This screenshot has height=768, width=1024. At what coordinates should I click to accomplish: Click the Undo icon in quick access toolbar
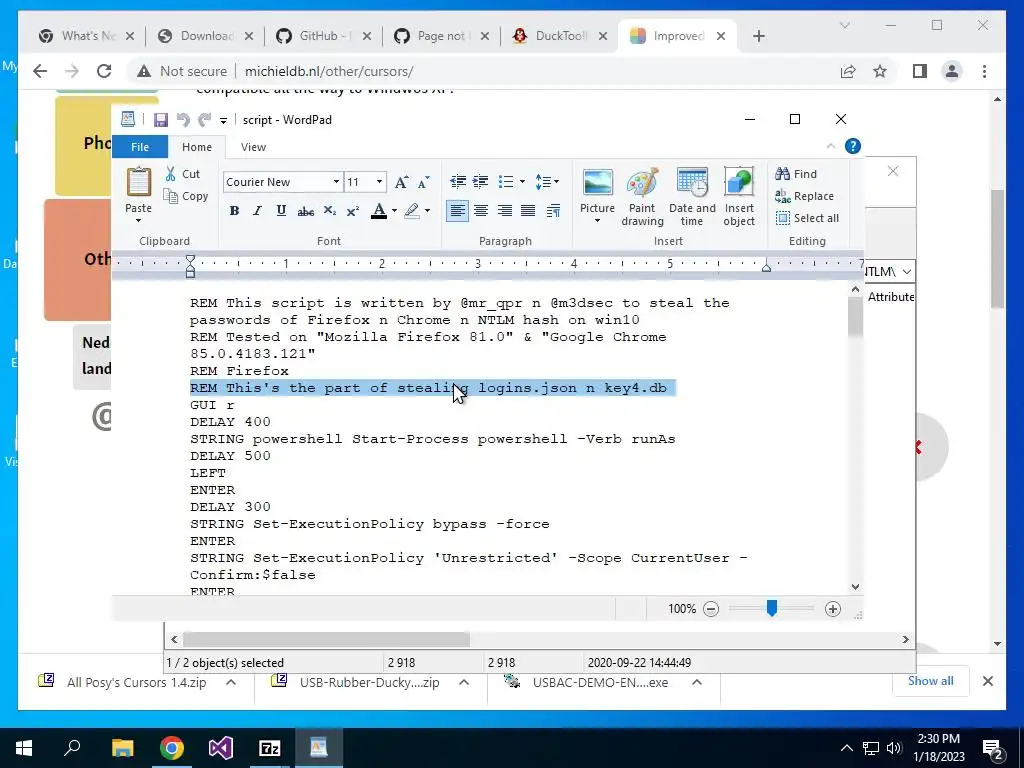click(x=183, y=120)
